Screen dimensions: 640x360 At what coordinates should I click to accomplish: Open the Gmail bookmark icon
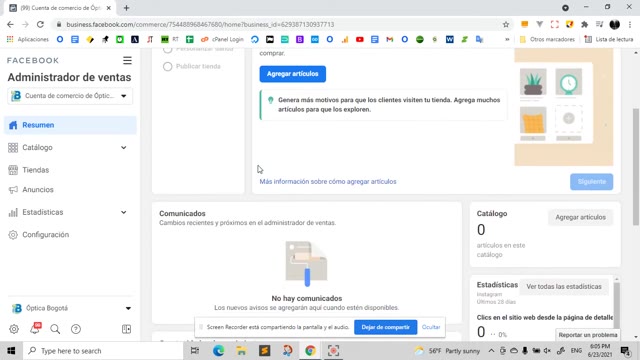tap(389, 39)
